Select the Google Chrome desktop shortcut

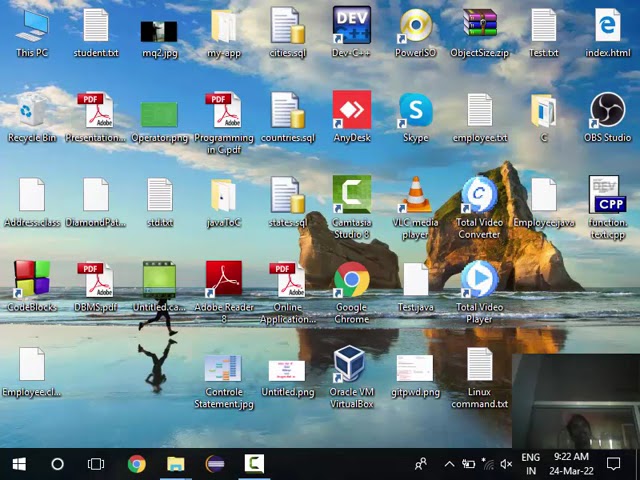click(x=351, y=282)
